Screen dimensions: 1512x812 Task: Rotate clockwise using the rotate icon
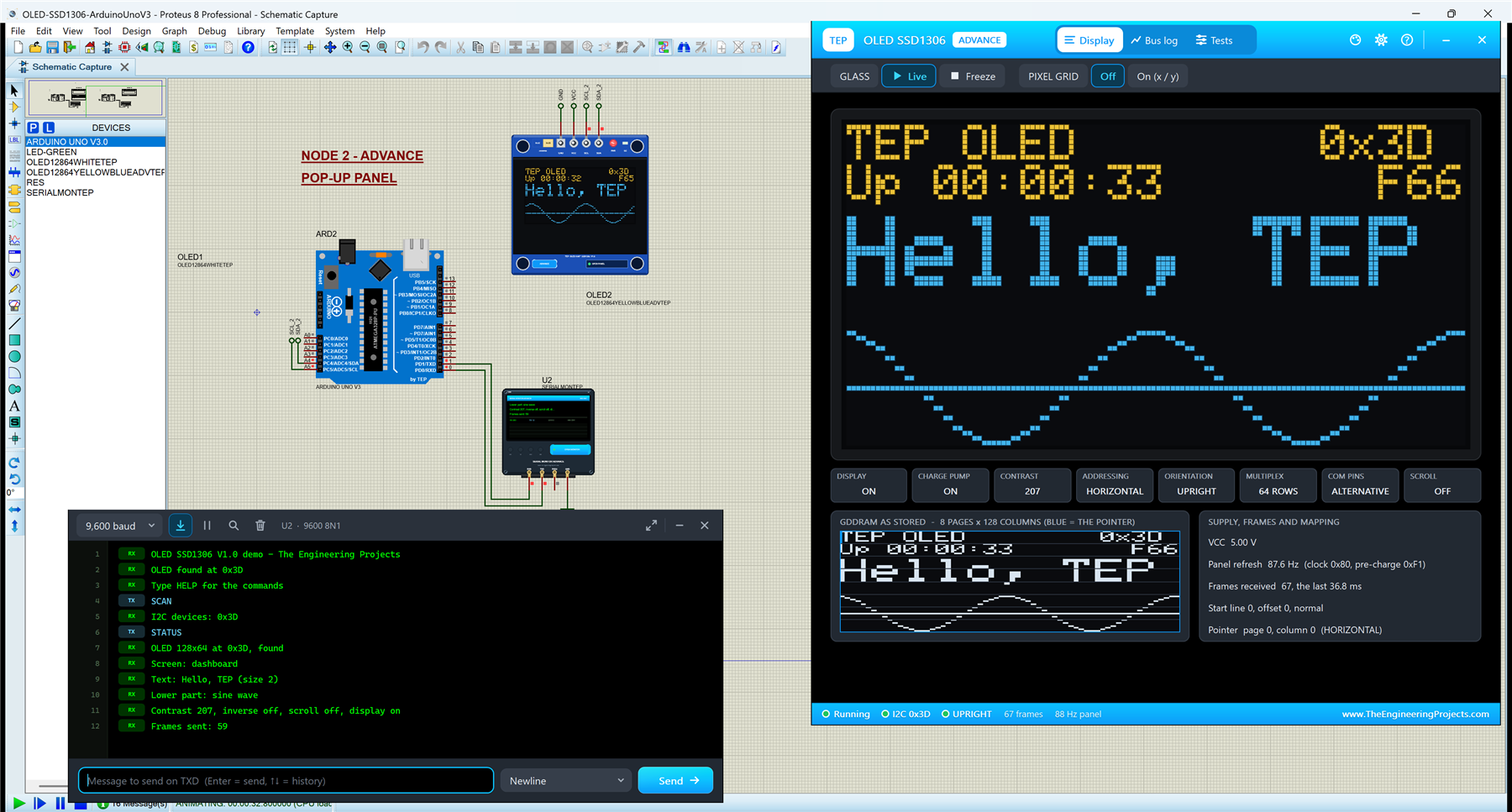point(14,463)
